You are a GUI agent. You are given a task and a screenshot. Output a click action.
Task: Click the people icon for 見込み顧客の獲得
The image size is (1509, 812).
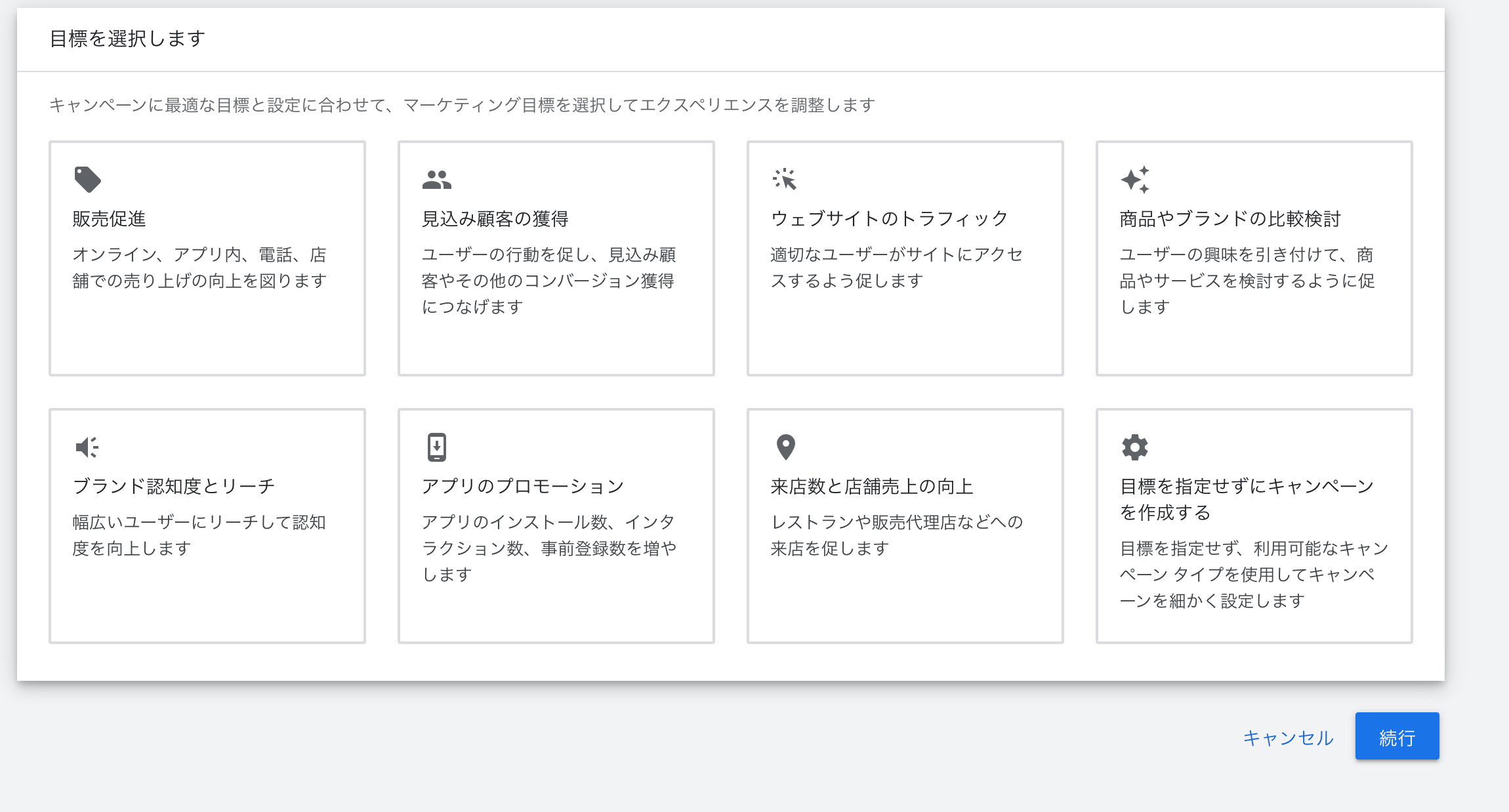pyautogui.click(x=436, y=179)
